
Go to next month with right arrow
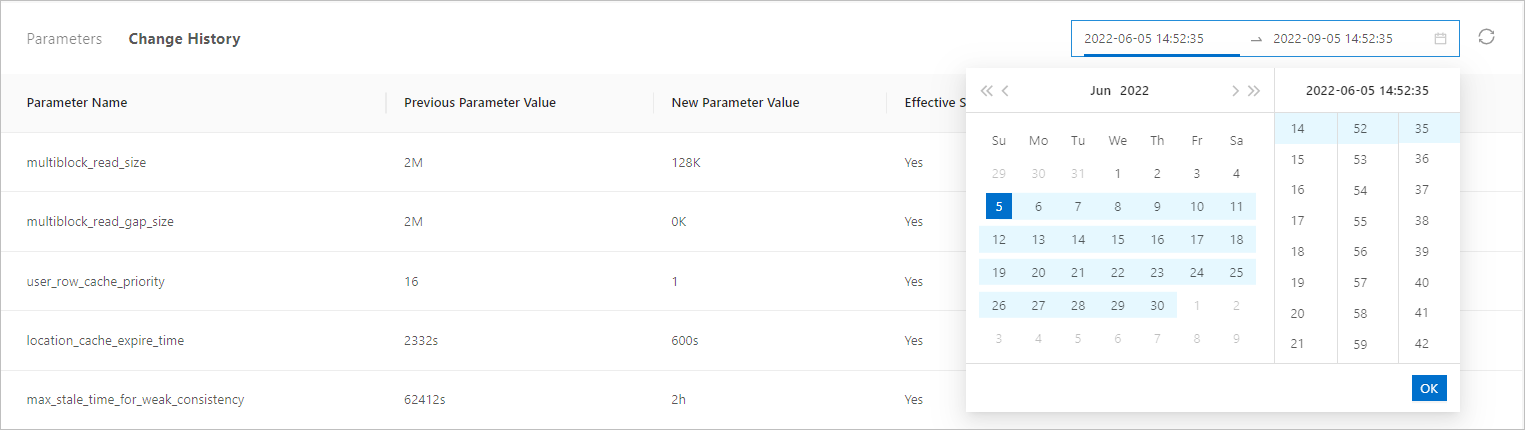(x=1235, y=91)
